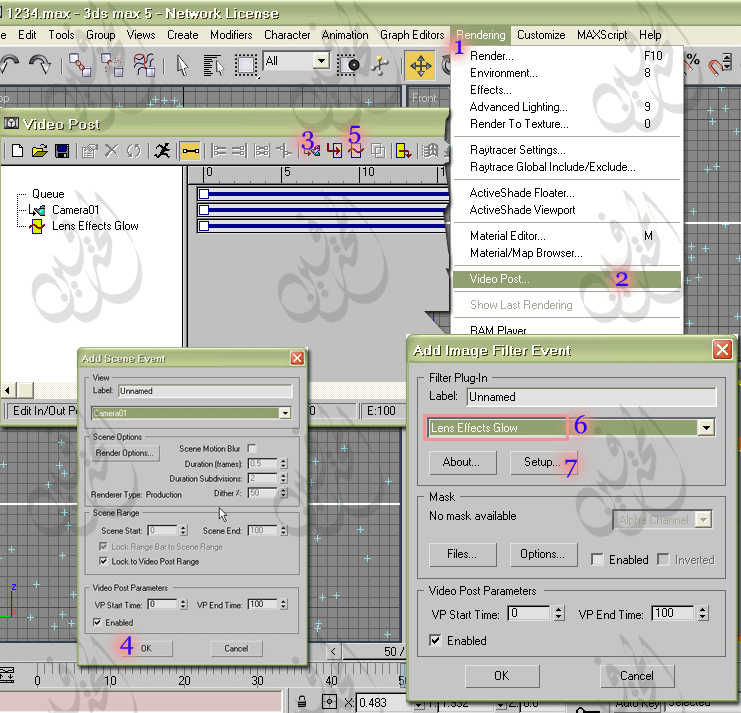Click Delete Current Event X icon
The image size is (741, 713).
pyautogui.click(x=112, y=151)
